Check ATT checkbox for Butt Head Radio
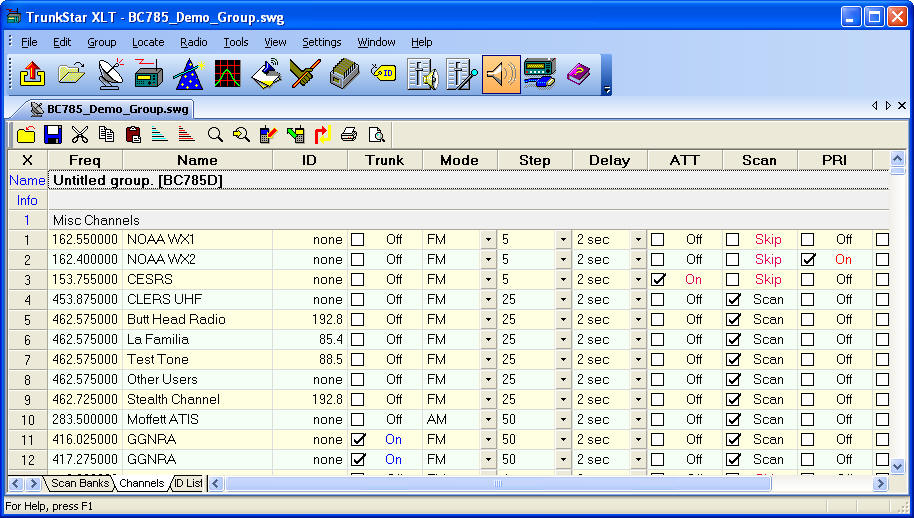The image size is (914, 518). [x=658, y=319]
